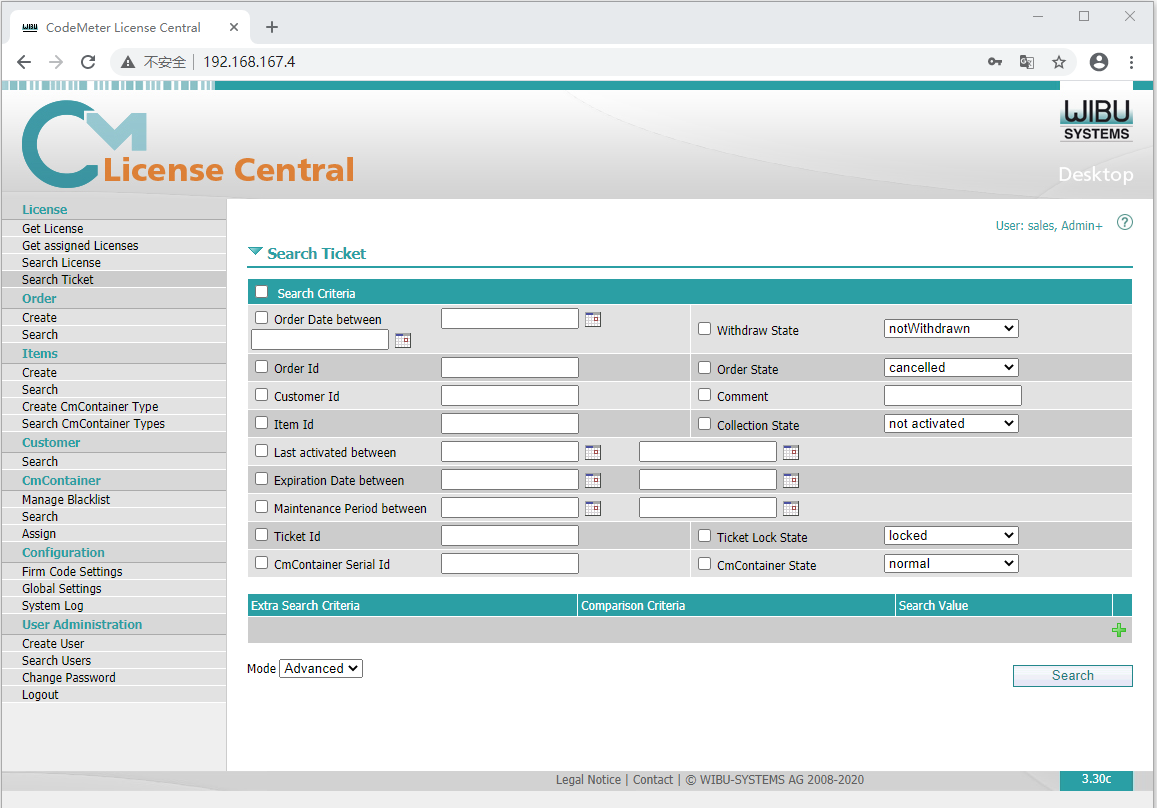Image resolution: width=1157 pixels, height=808 pixels.
Task: Open the Withdraw State dropdown
Action: [x=951, y=328]
